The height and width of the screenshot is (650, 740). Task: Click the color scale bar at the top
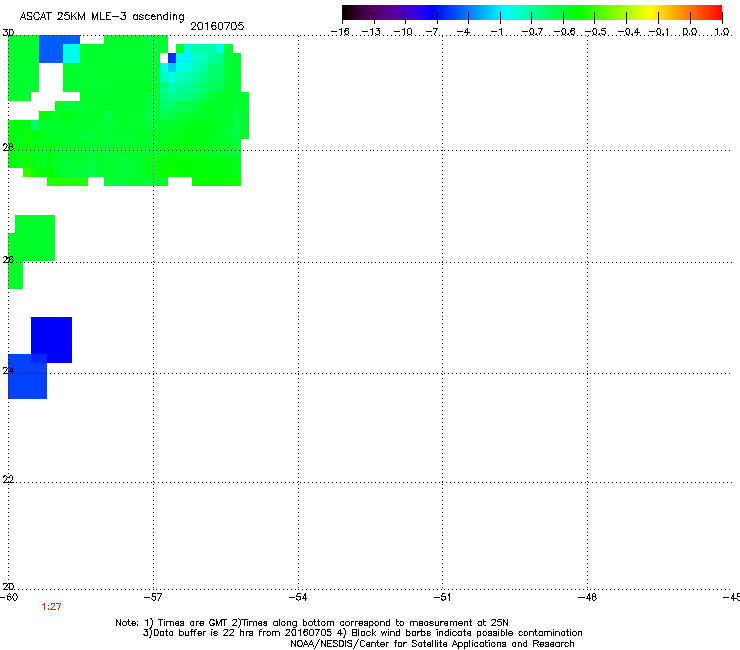[x=532, y=13]
